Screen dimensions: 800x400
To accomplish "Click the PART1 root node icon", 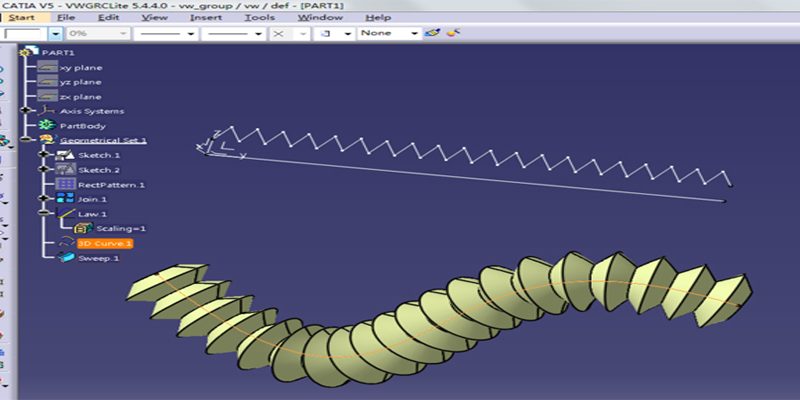I will pyautogui.click(x=27, y=52).
